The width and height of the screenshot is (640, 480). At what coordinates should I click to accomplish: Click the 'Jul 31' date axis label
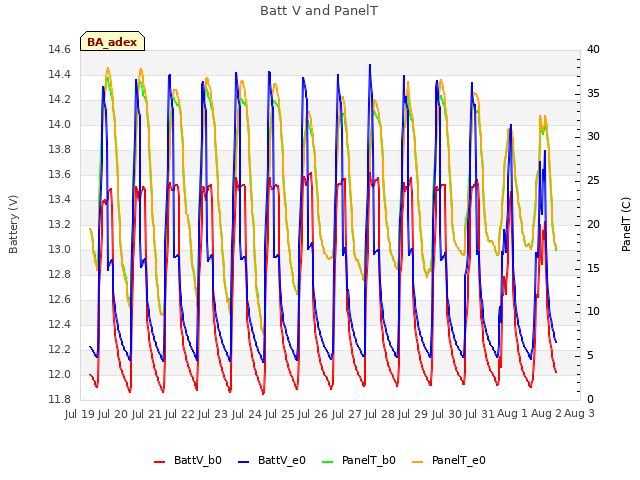tap(480, 414)
